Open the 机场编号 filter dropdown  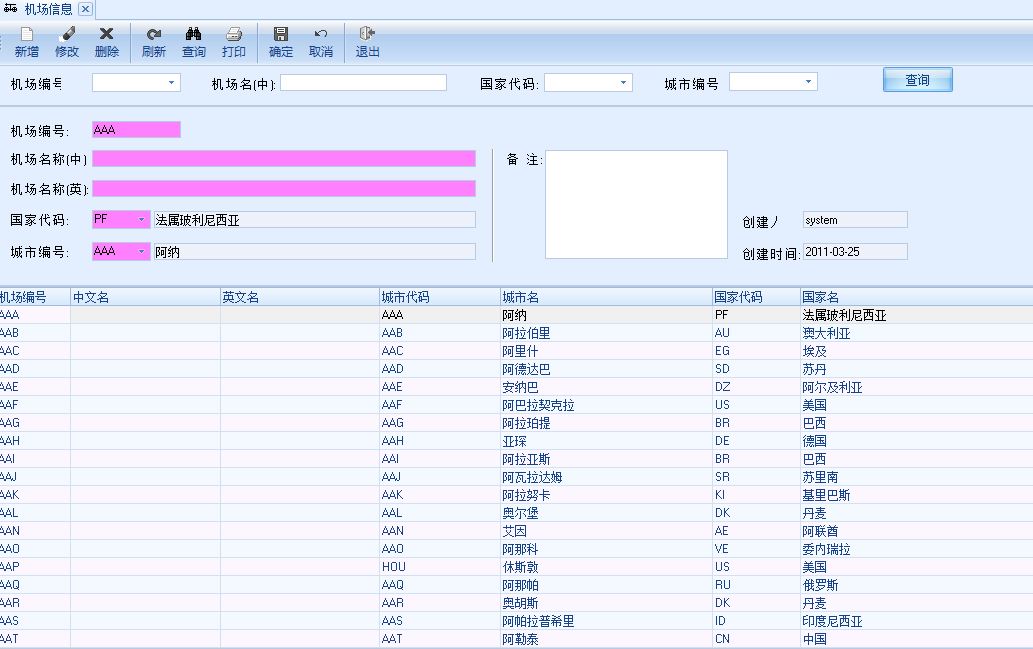tap(171, 83)
